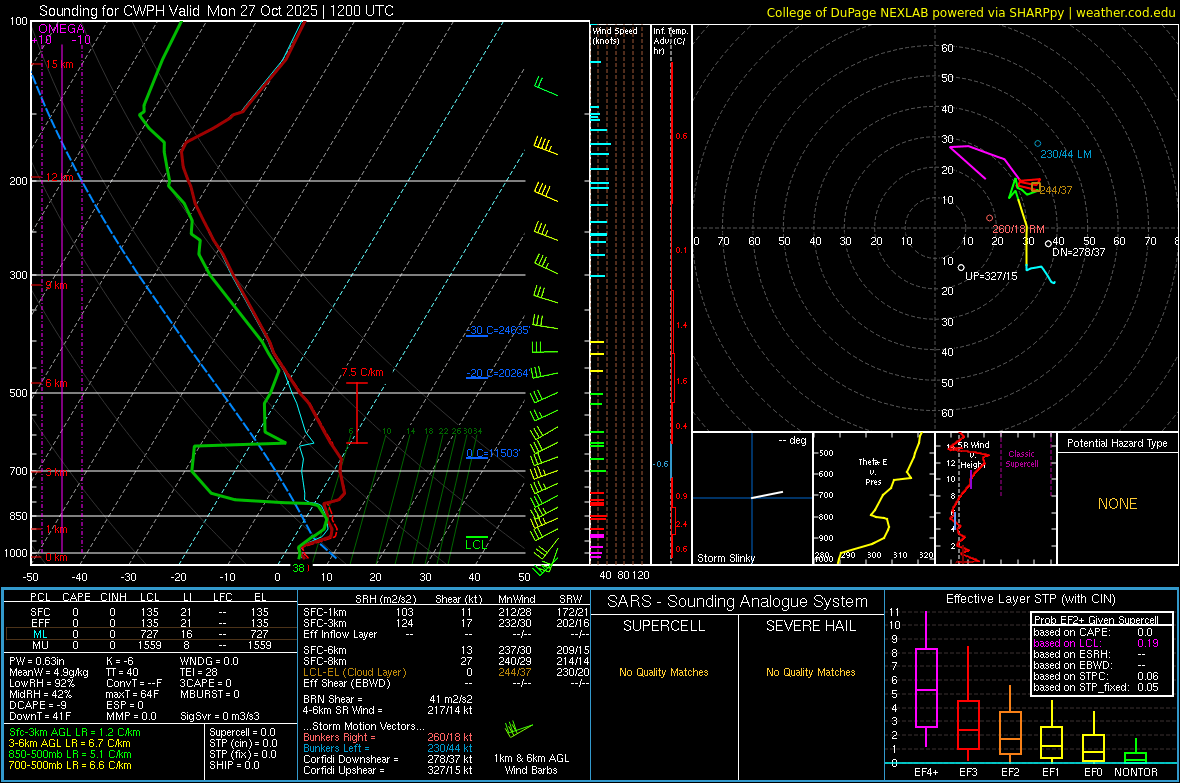Click the Corfidi downshear DN circle marker

pyautogui.click(x=1048, y=244)
